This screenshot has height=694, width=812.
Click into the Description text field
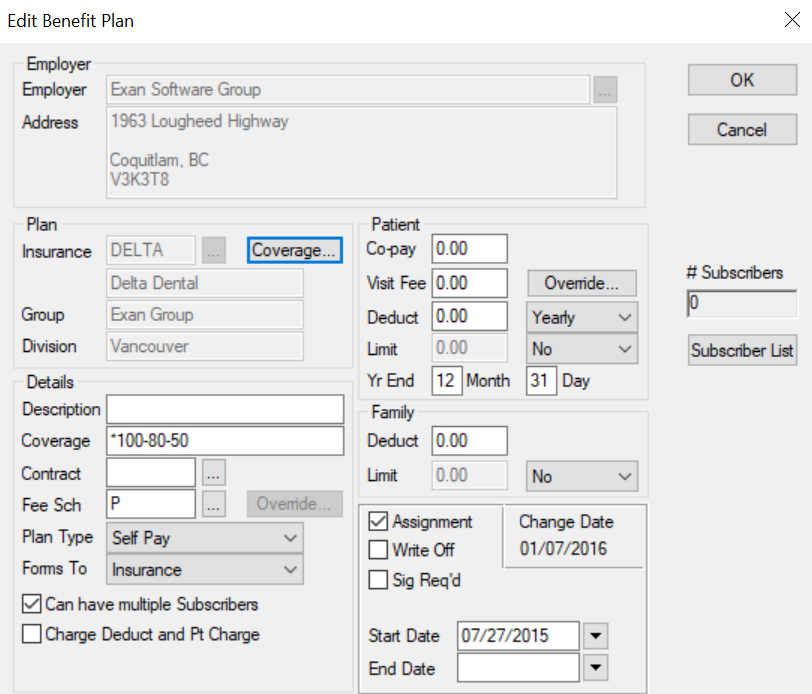225,410
